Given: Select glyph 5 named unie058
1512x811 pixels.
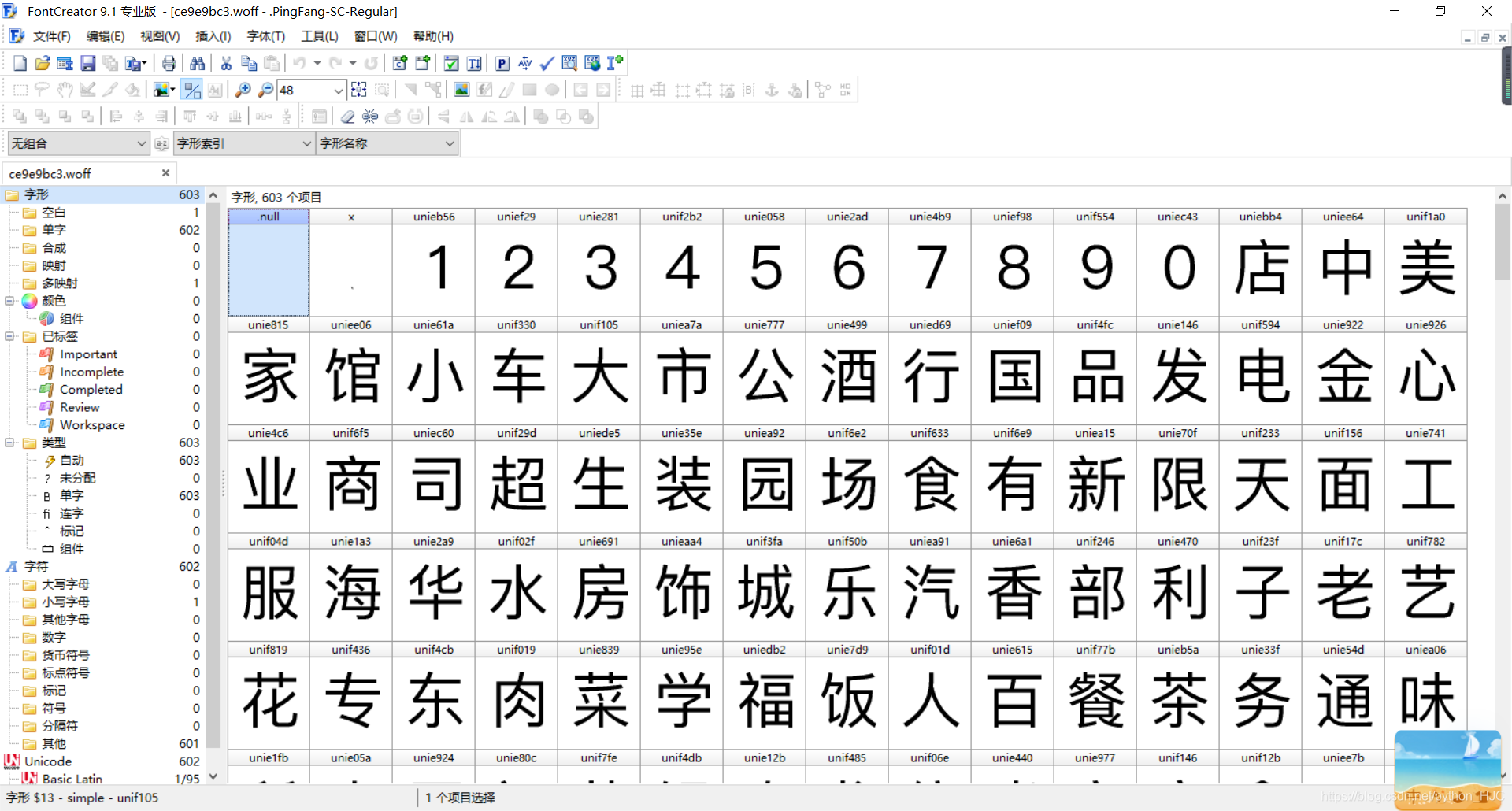Looking at the screenshot, I should (764, 263).
